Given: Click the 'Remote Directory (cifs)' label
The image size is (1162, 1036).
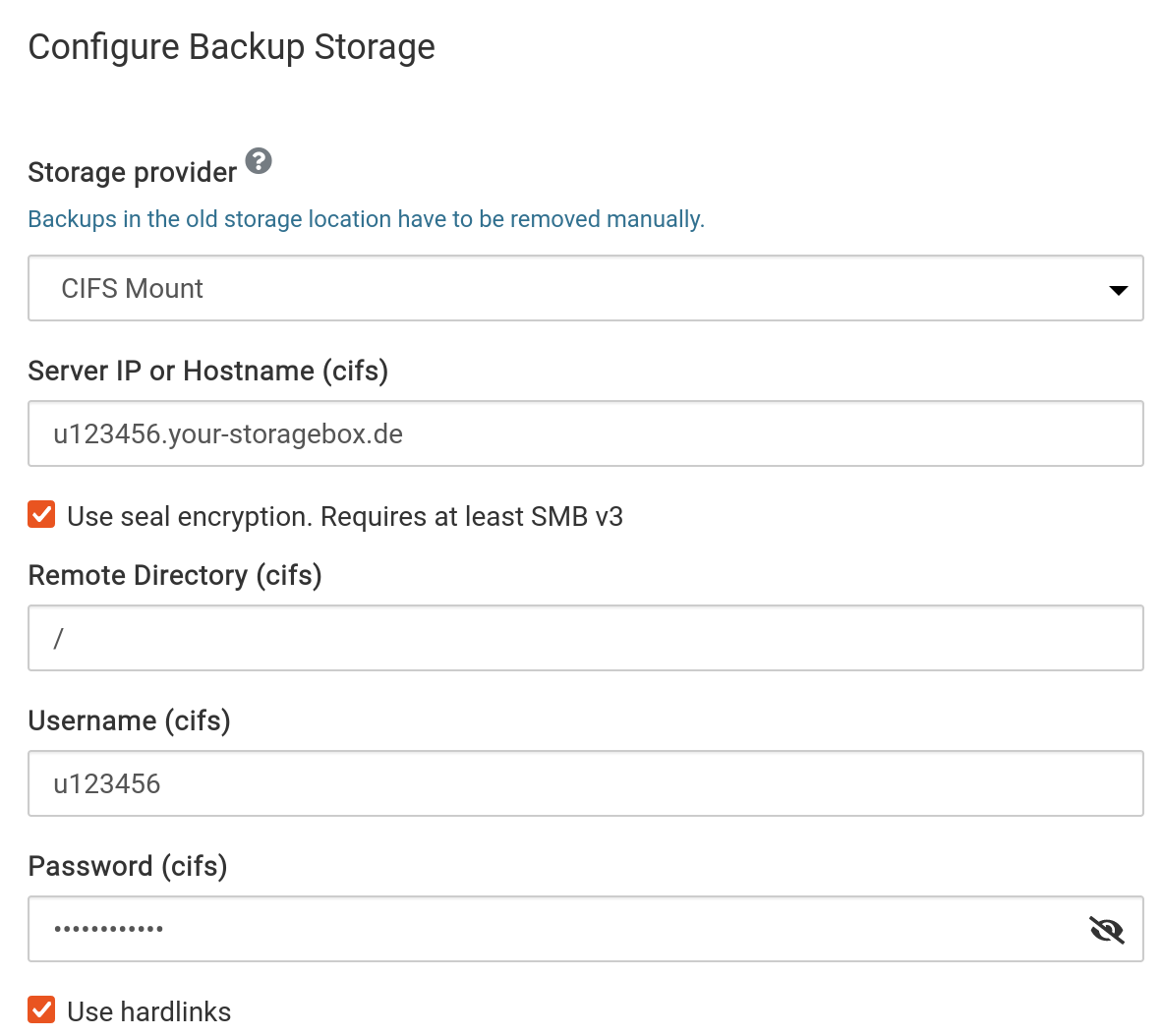Looking at the screenshot, I should (x=175, y=575).
